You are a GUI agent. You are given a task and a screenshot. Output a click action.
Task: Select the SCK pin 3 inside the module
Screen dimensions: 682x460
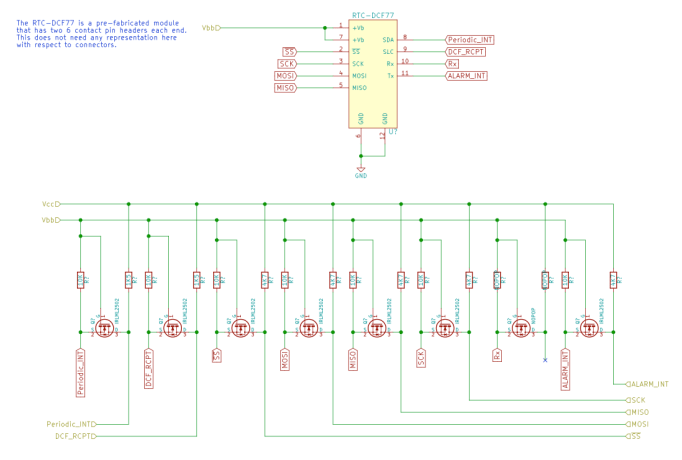(x=358, y=63)
